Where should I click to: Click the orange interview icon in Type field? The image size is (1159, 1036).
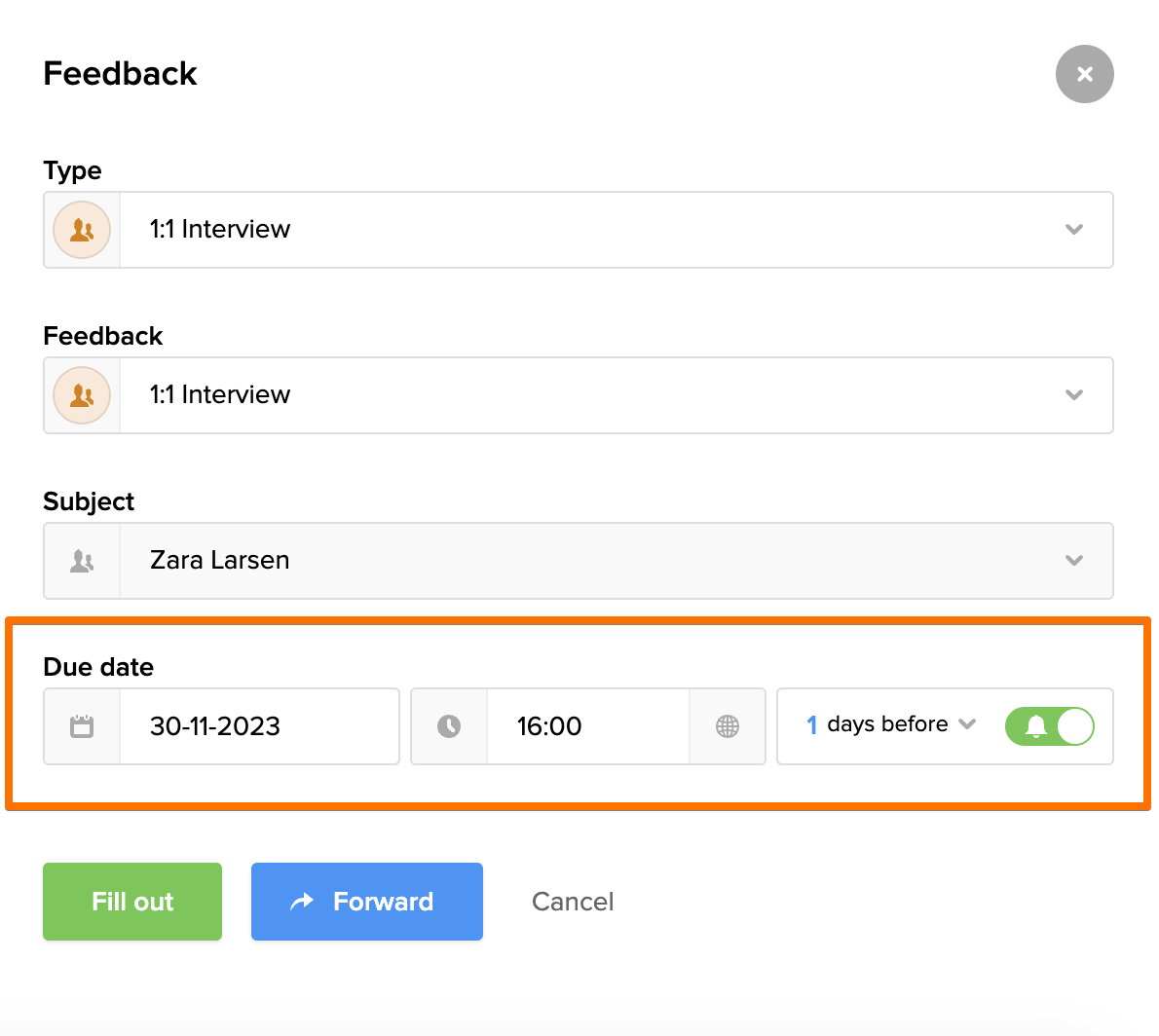82,230
